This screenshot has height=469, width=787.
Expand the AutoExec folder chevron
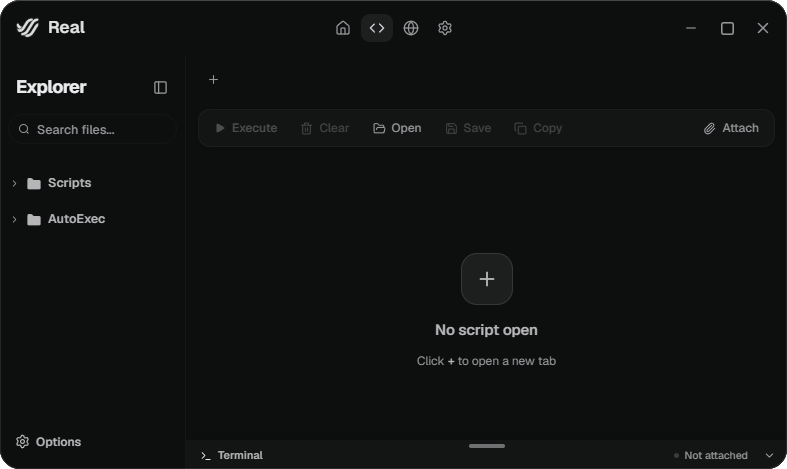pos(15,219)
